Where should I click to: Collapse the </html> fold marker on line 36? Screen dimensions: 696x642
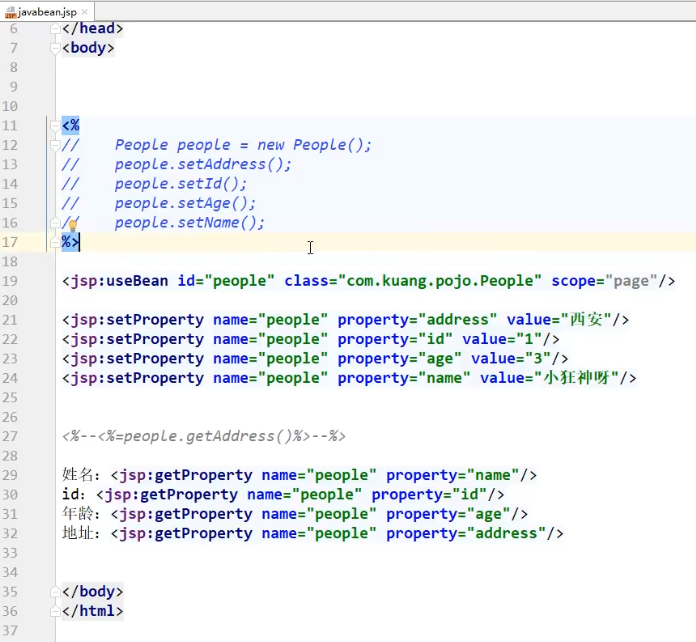coord(55,611)
